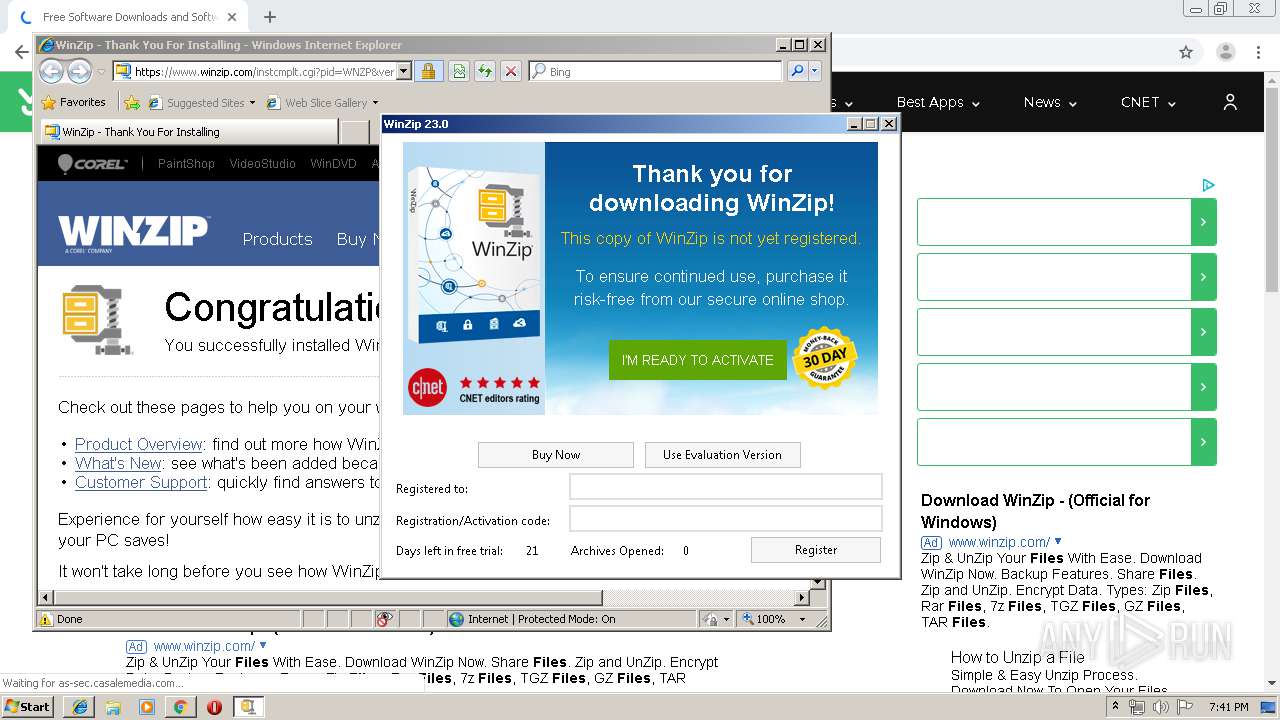The height and width of the screenshot is (720, 1280).
Task: Open the Chrome profile avatar
Action: [x=1225, y=53]
